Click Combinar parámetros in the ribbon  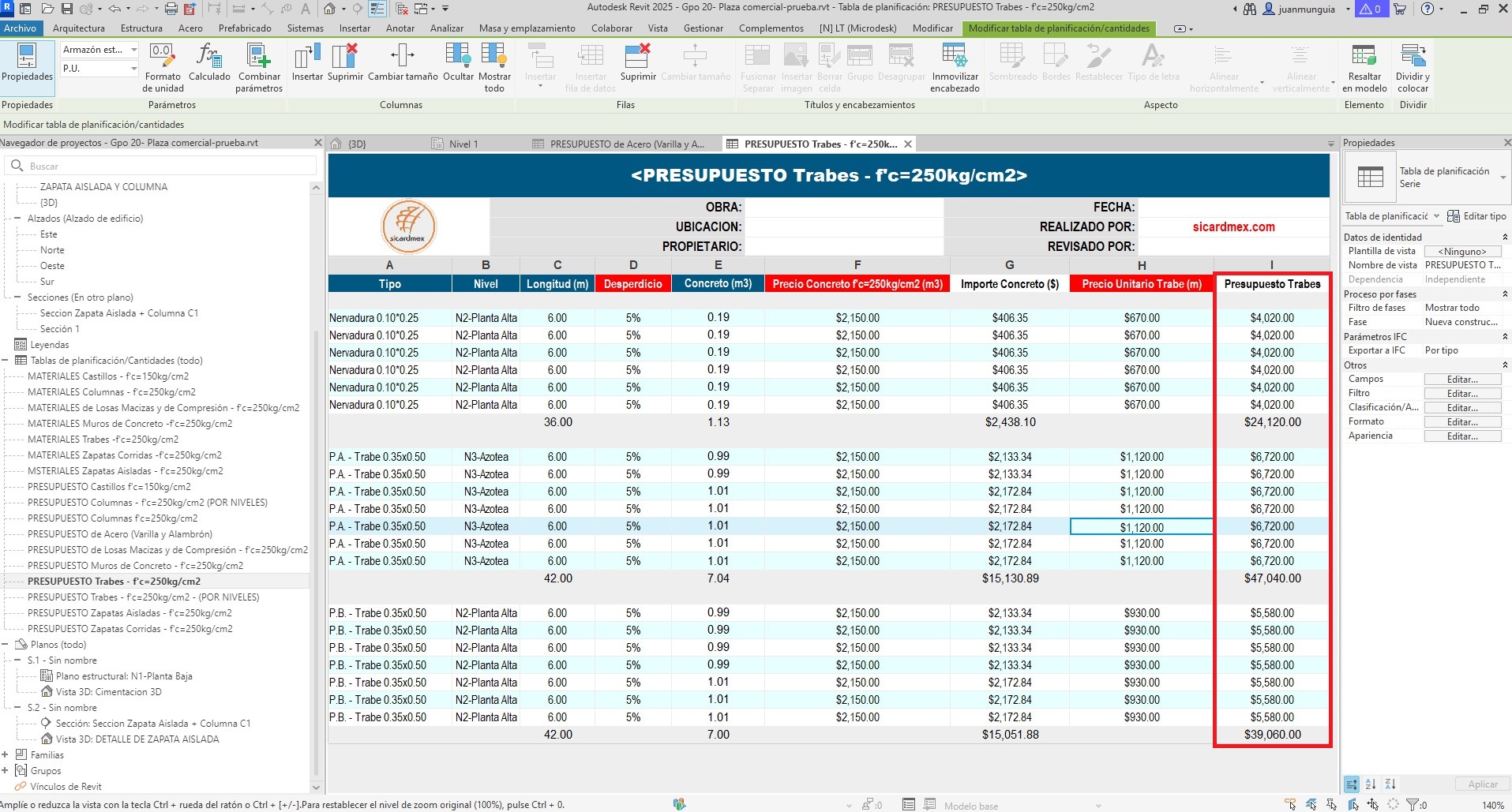[259, 57]
